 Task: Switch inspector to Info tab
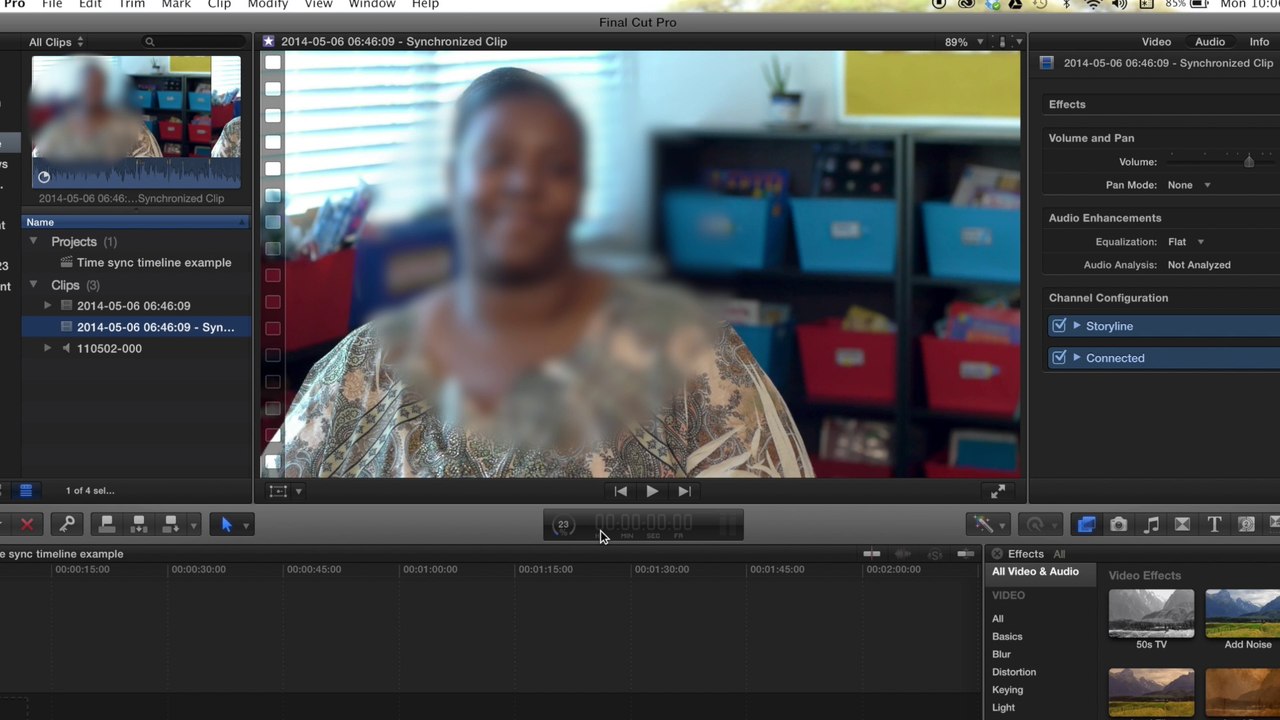1259,42
